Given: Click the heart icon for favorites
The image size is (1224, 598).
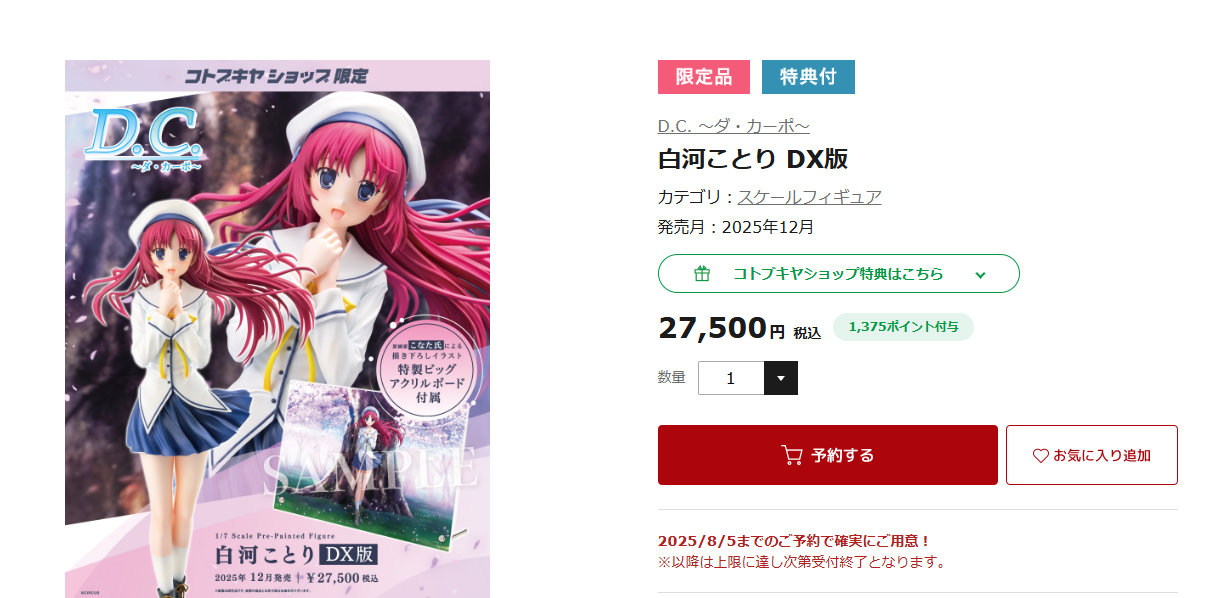Looking at the screenshot, I should [1040, 455].
